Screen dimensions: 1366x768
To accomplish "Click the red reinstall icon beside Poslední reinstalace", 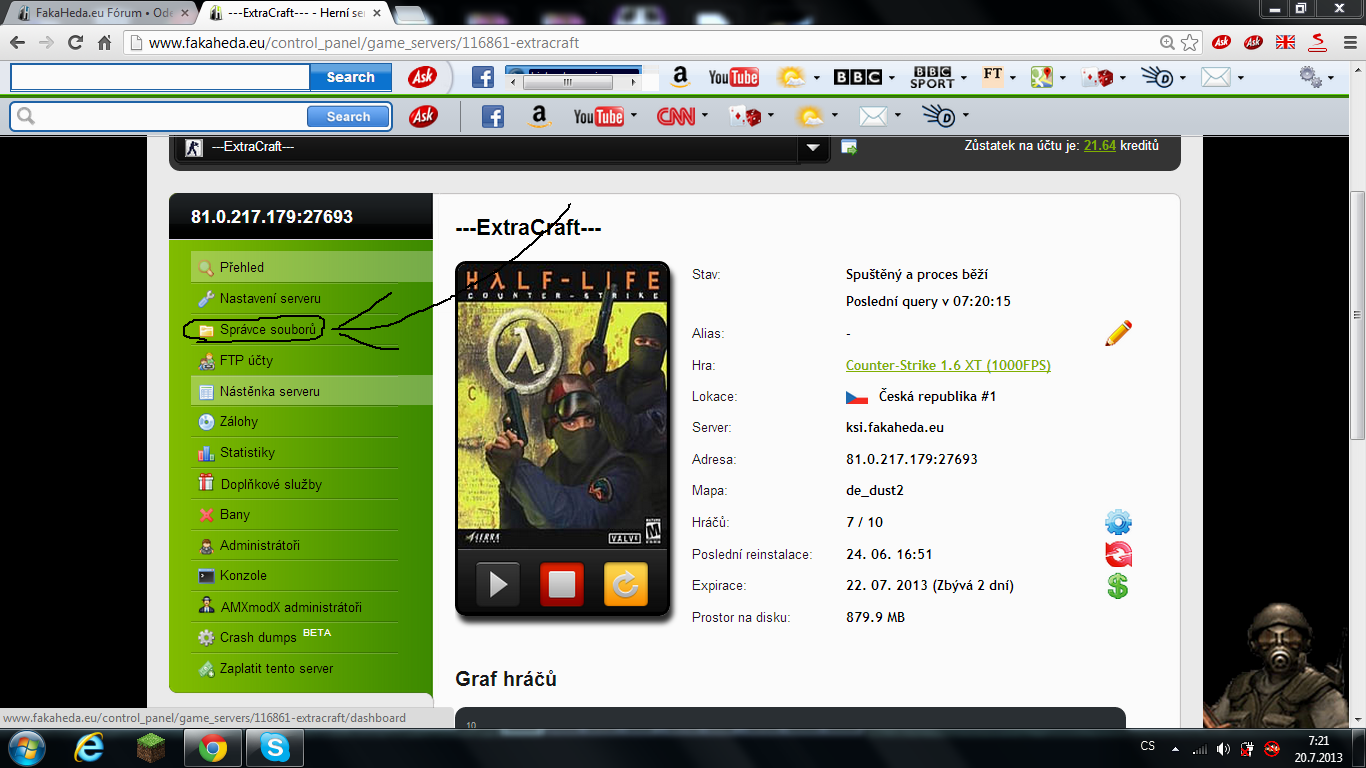I will (x=1118, y=554).
